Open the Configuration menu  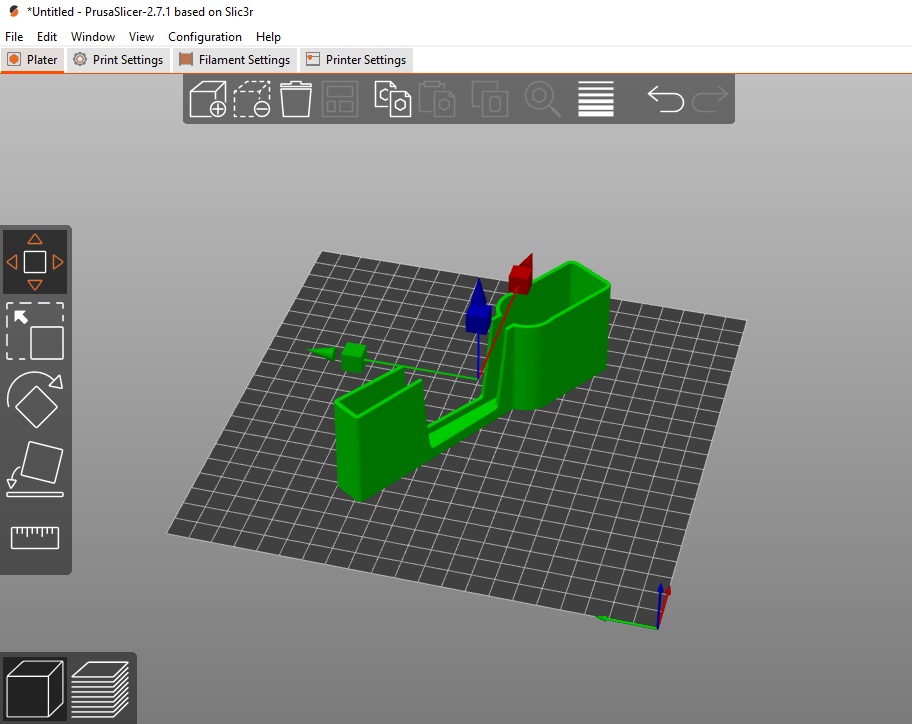205,37
